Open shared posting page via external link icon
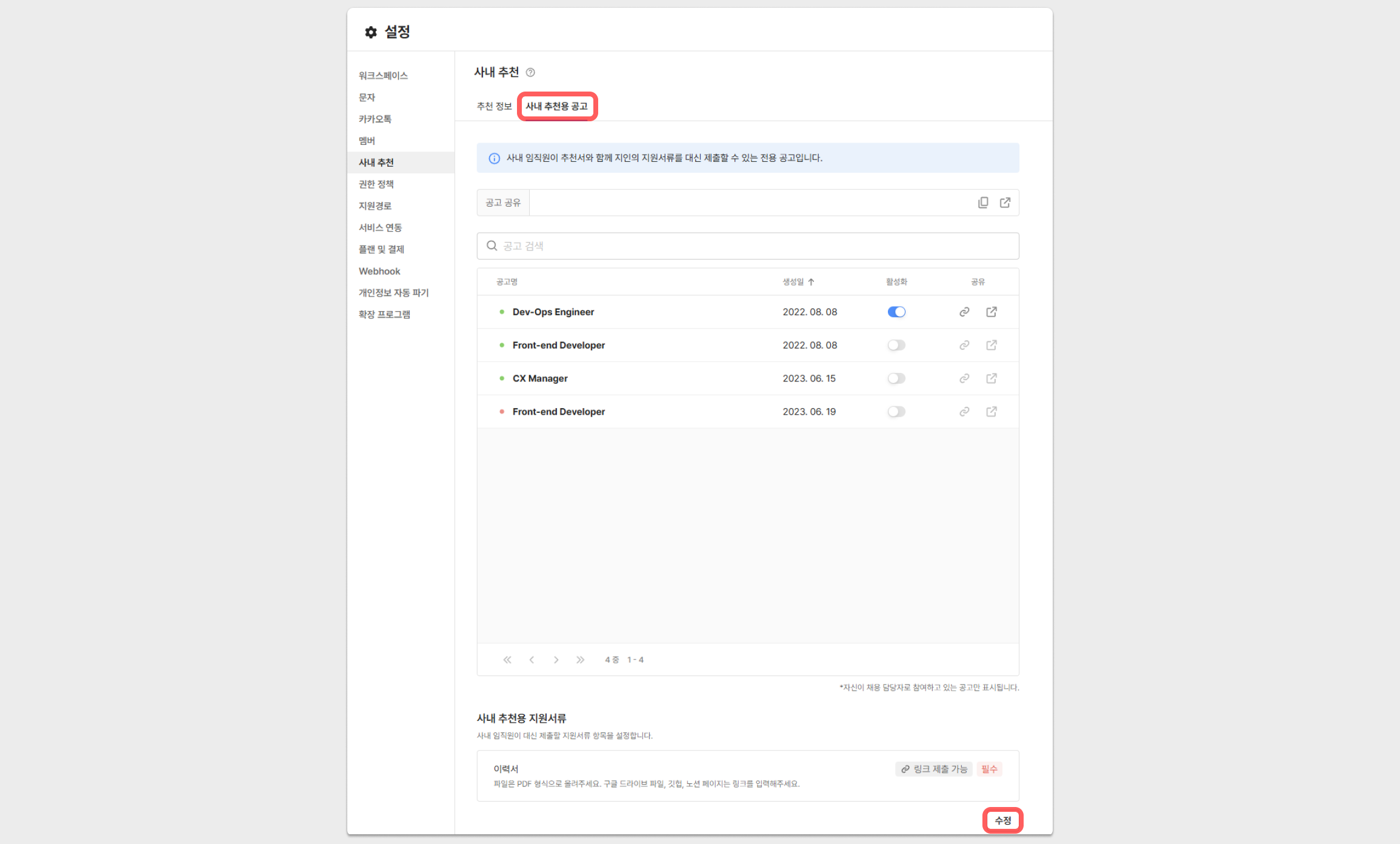Screen dimensions: 1400x844 tap(1005, 203)
